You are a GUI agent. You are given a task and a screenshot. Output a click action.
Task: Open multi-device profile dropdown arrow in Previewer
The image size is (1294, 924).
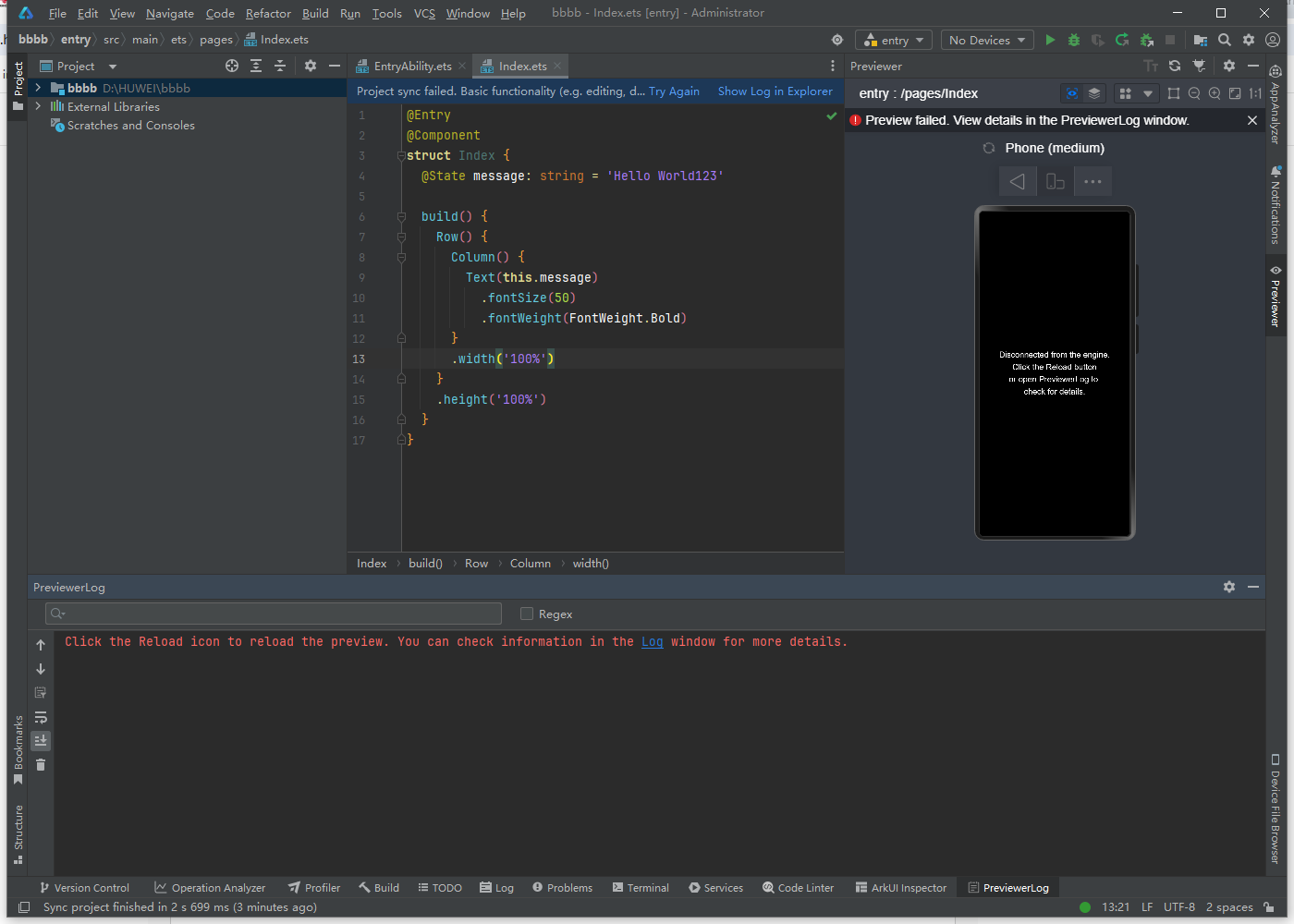point(1148,93)
